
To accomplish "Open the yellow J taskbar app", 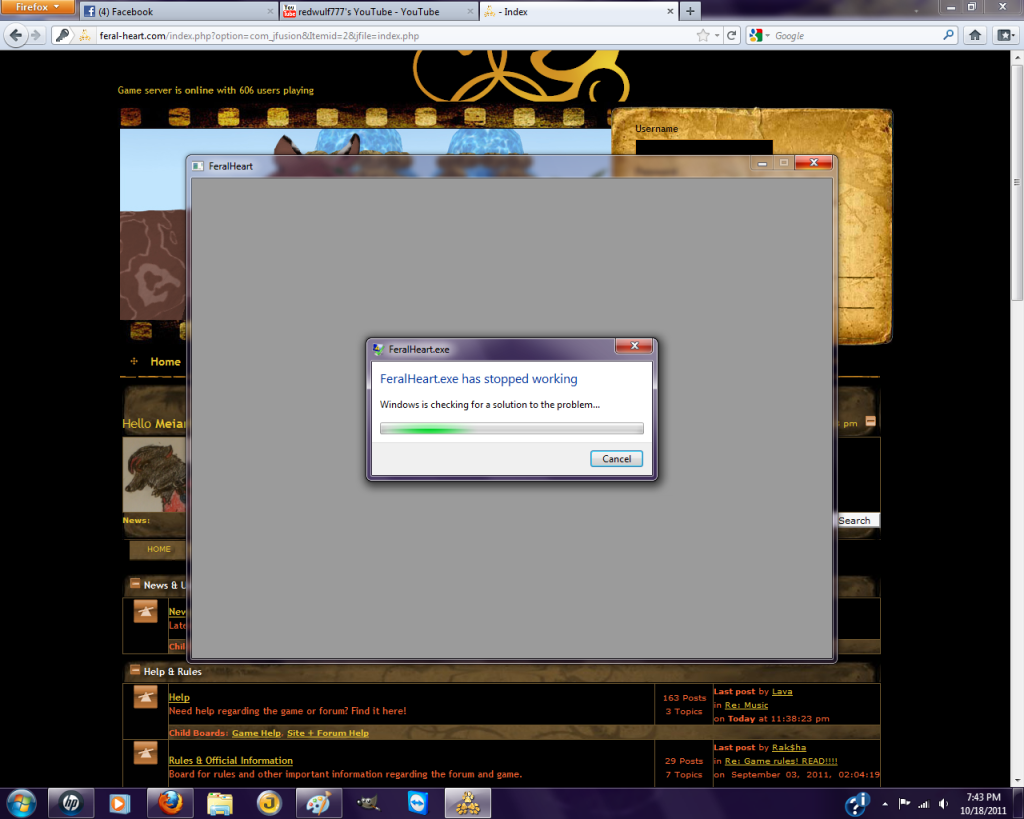I will 268,803.
